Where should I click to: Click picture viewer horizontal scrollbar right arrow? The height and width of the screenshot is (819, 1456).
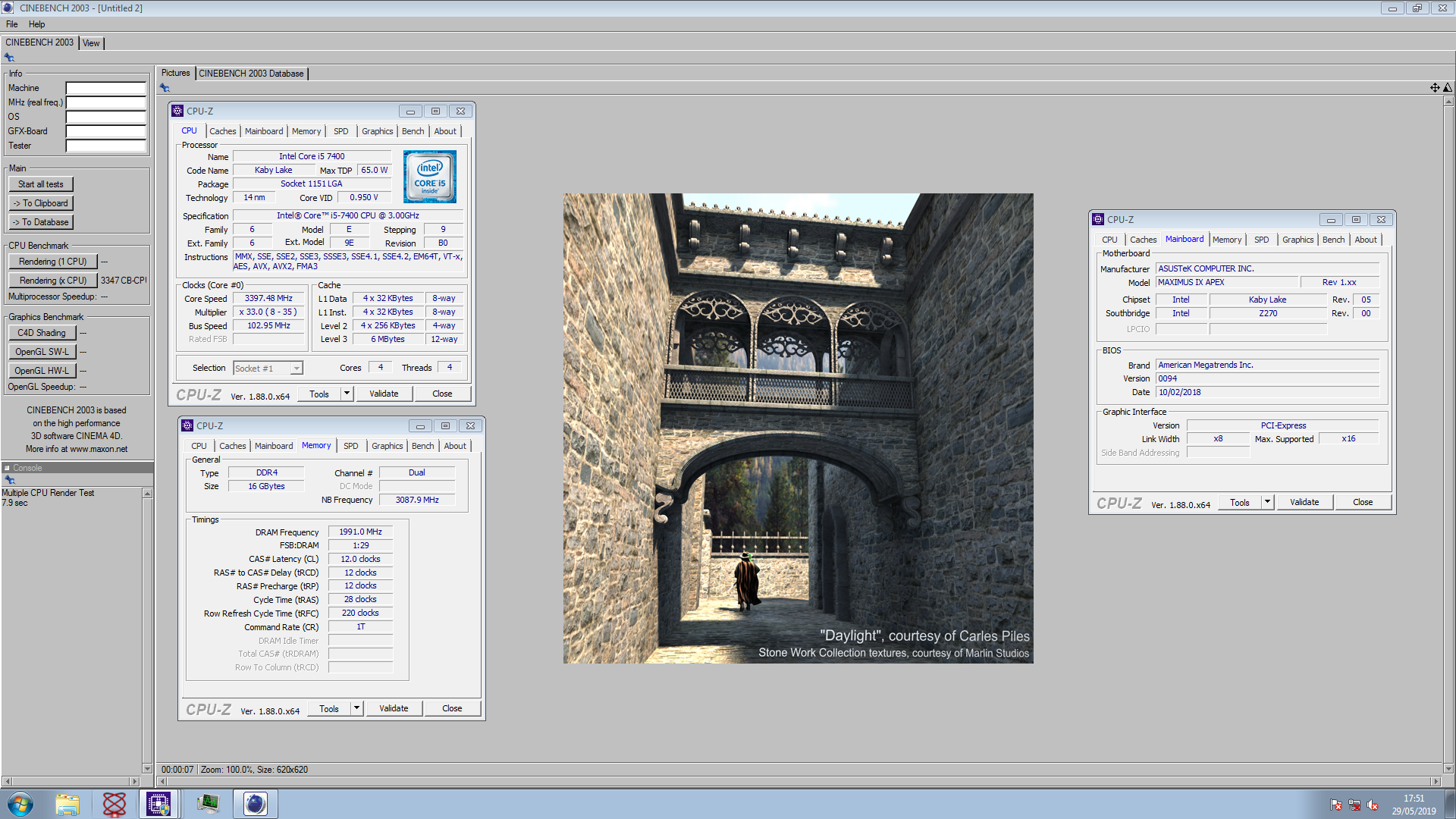point(1435,781)
